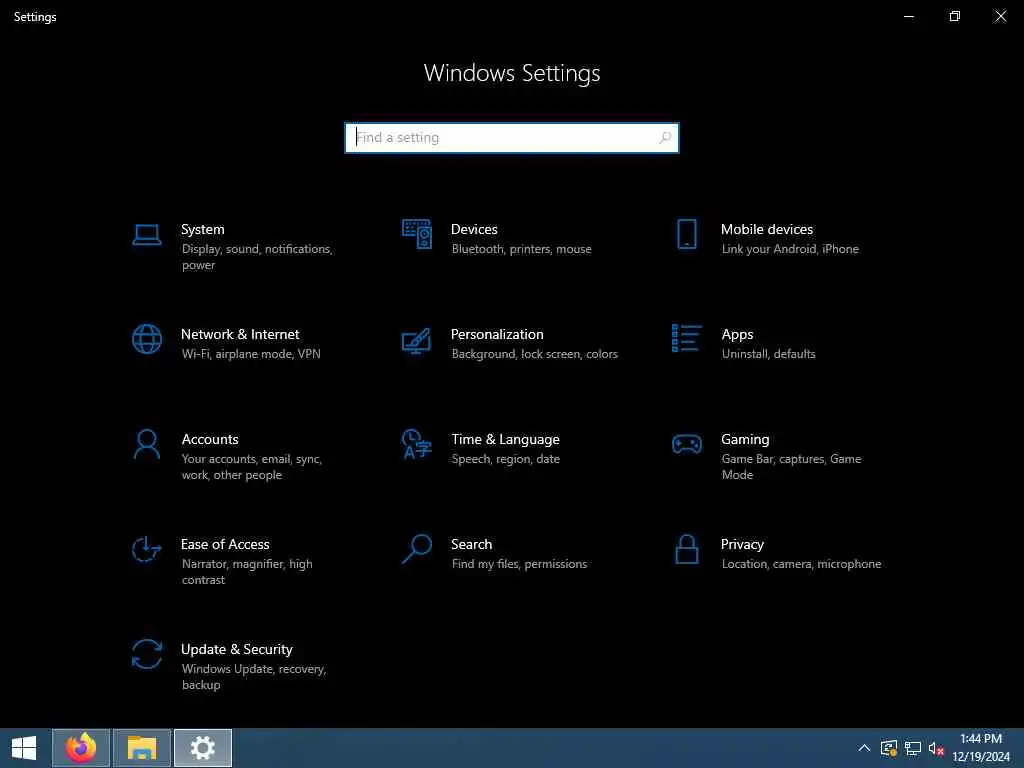1024x768 pixels.
Task: Click the magnifier icon in the search box
Action: [665, 138]
